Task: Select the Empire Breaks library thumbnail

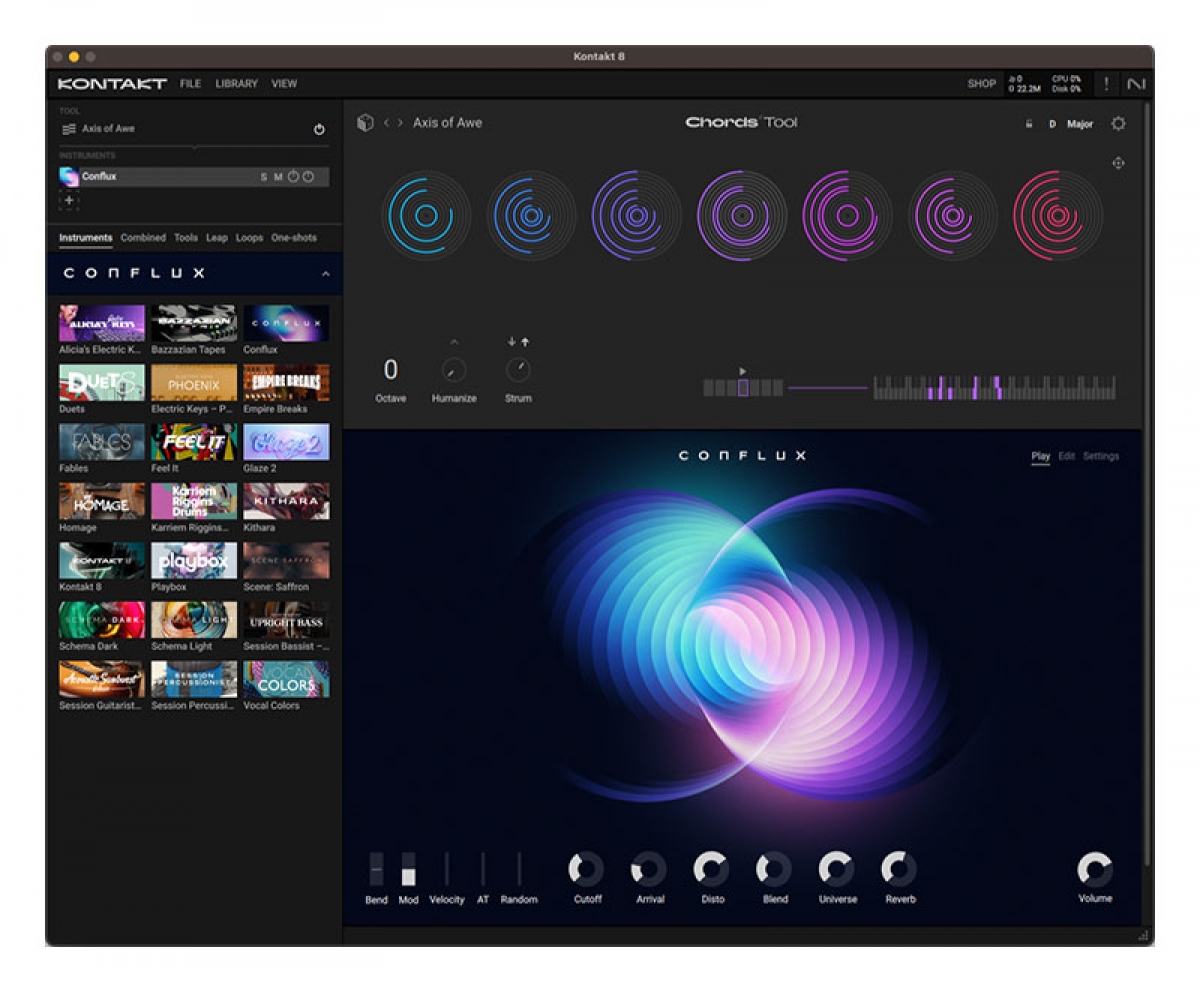Action: [x=286, y=383]
